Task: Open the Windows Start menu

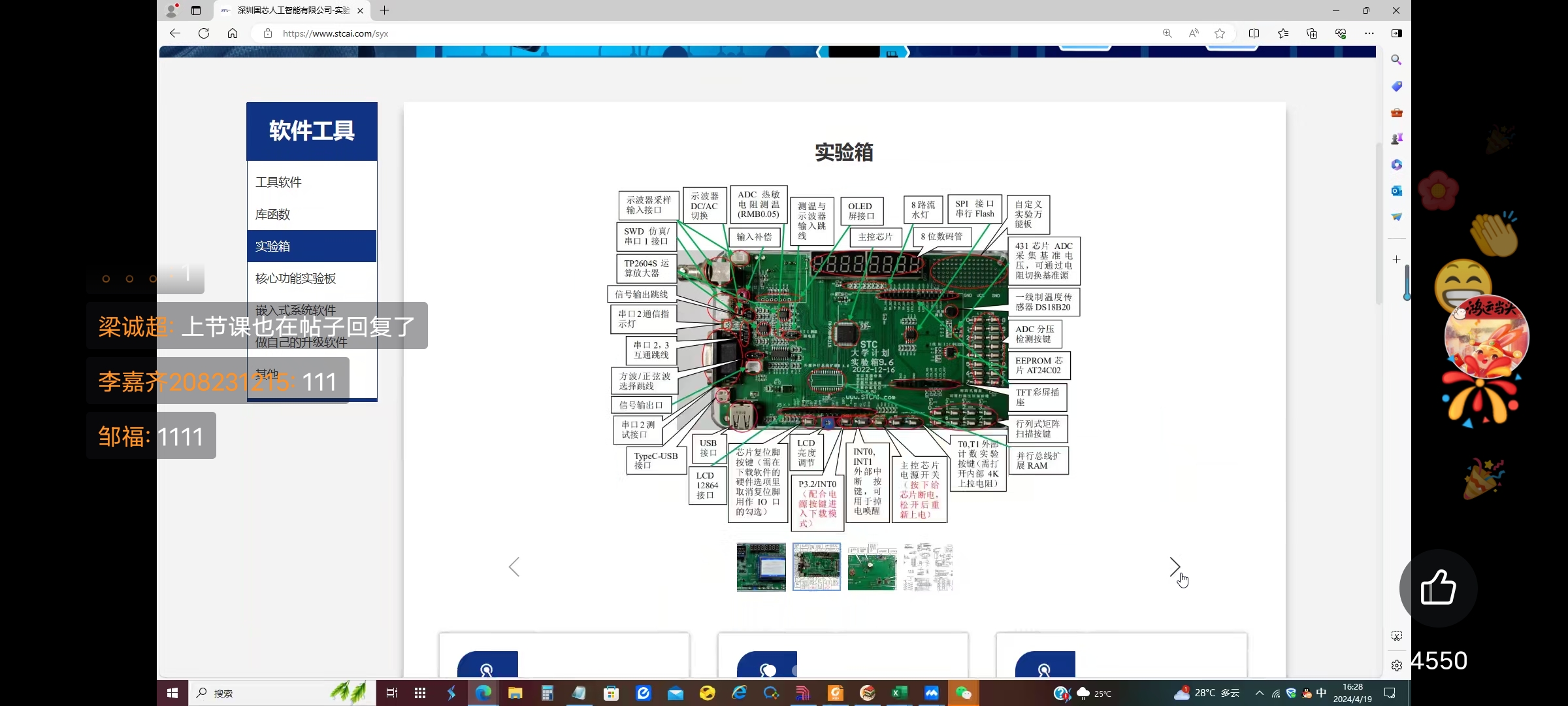Action: point(172,693)
